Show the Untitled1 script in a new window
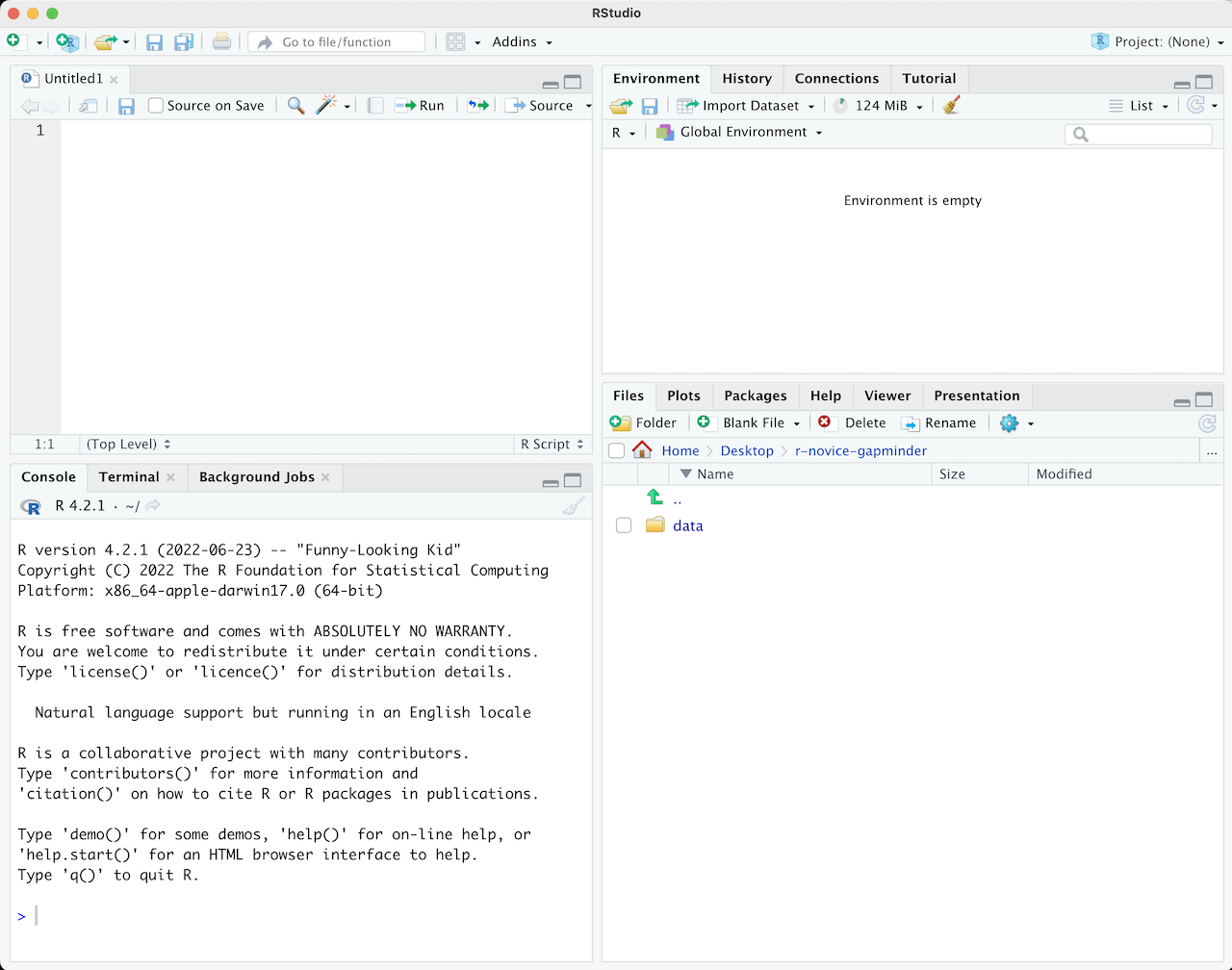This screenshot has width=1232, height=970. pos(89,106)
